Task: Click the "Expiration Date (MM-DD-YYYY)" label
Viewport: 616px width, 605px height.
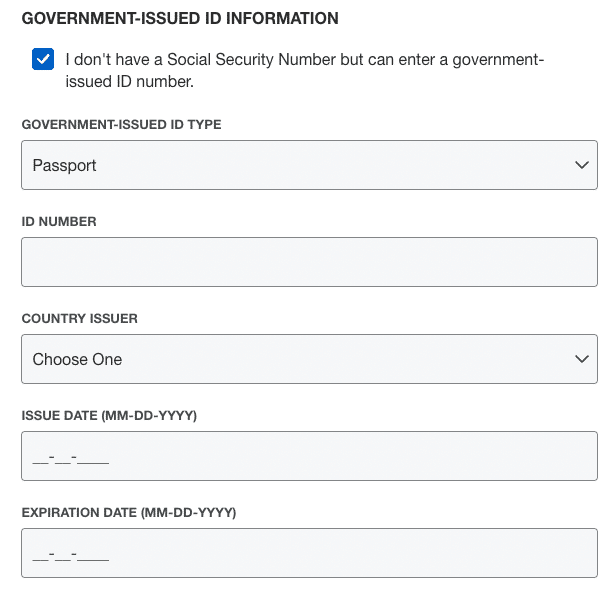Action: coord(128,513)
